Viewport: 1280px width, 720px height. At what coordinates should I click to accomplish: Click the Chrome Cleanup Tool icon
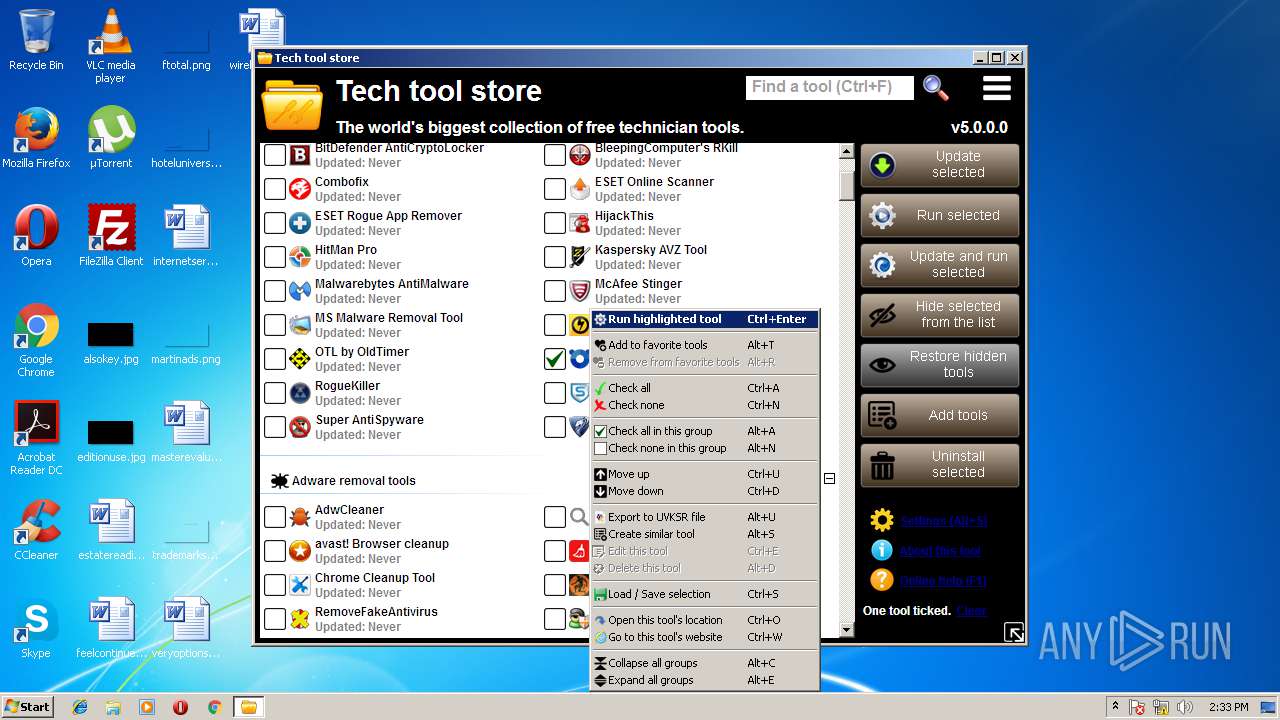tap(299, 585)
